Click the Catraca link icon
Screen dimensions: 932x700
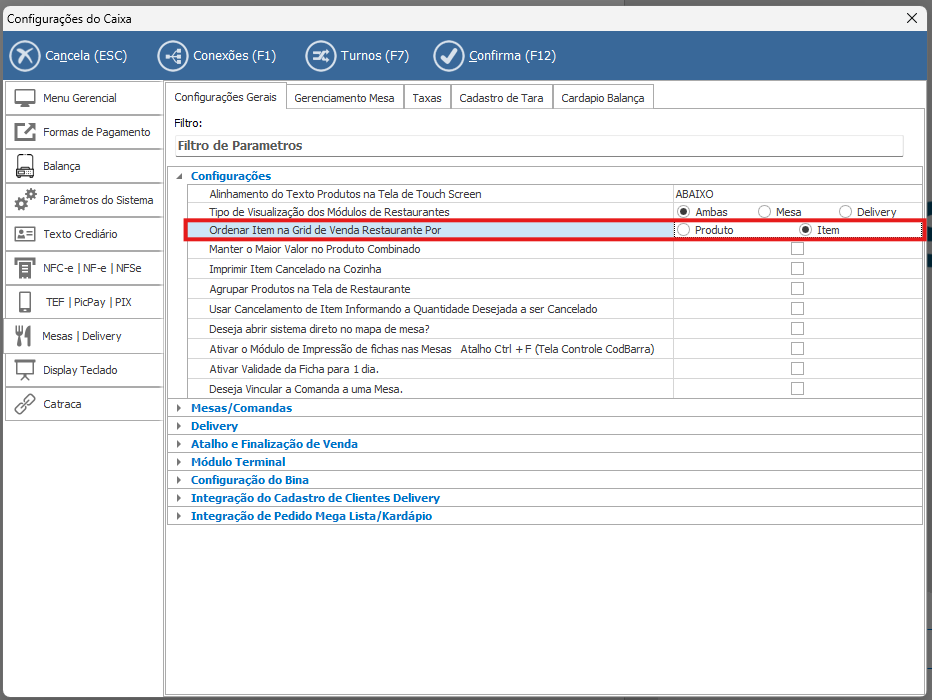click(x=26, y=404)
